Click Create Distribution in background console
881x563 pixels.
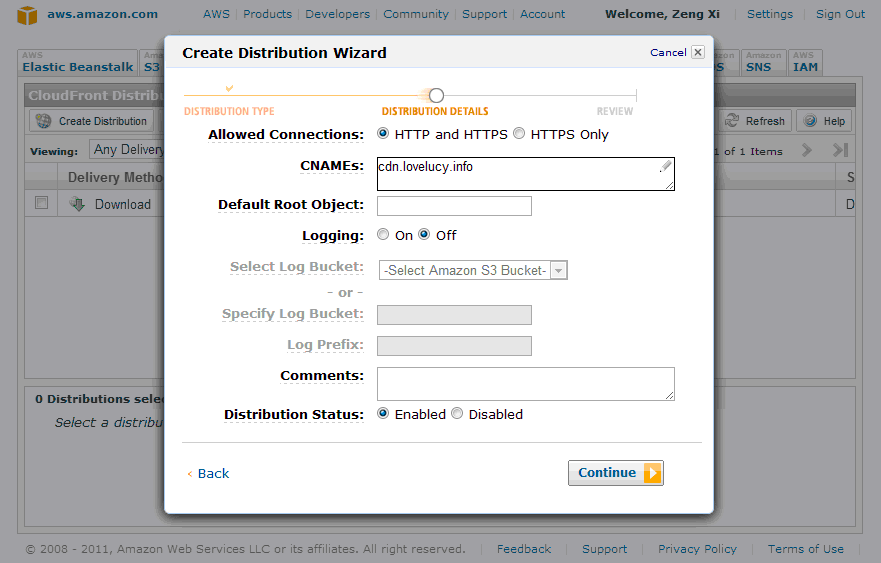pos(92,121)
